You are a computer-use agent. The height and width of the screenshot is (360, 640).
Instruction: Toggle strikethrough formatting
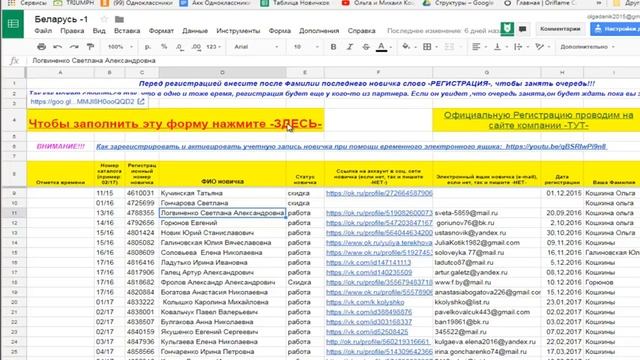click(366, 47)
